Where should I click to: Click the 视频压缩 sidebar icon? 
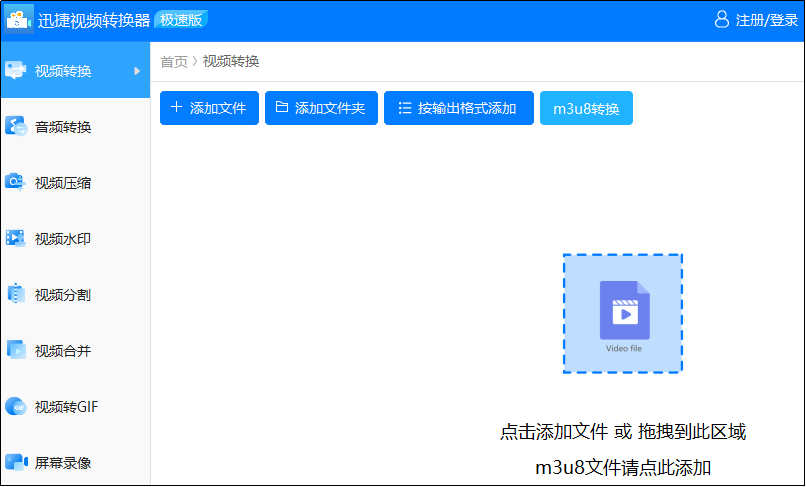pyautogui.click(x=15, y=182)
